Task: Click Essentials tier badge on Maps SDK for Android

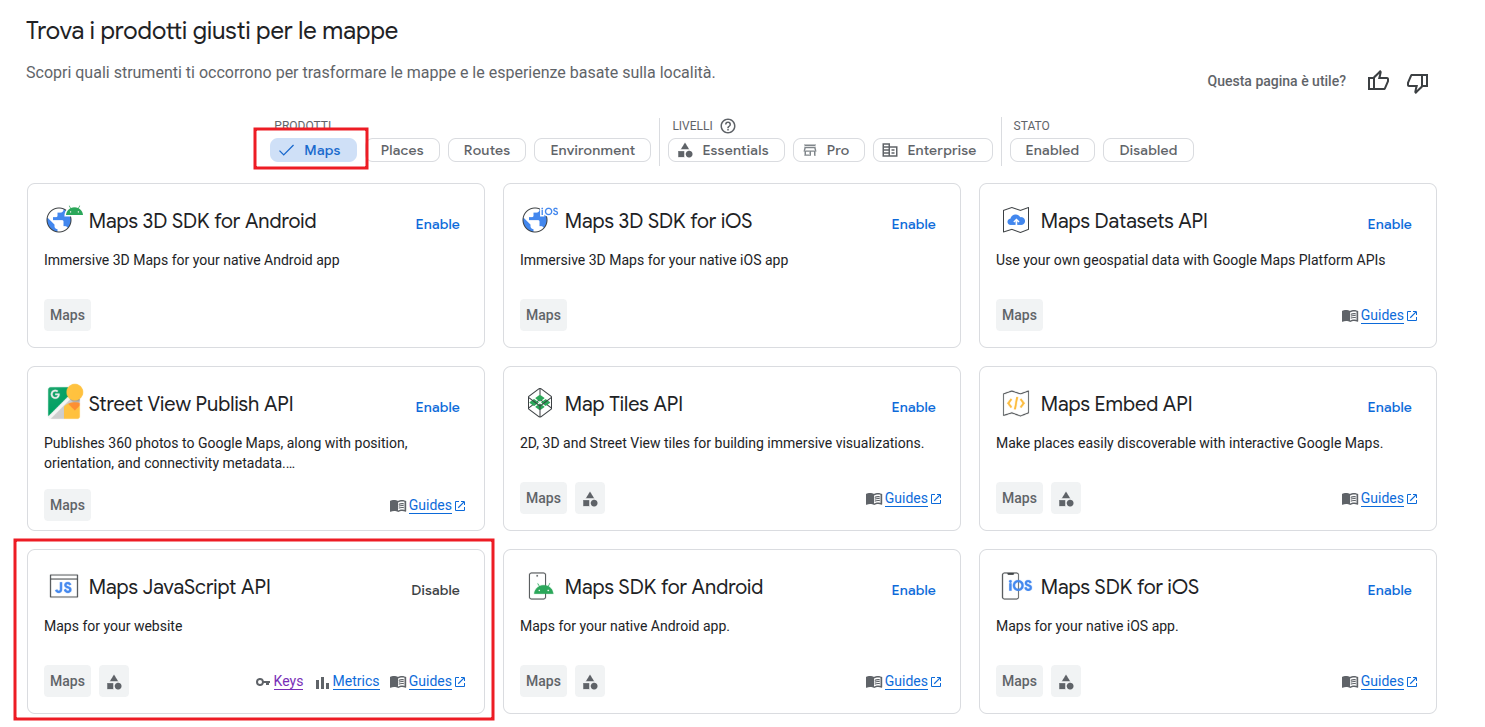Action: point(590,681)
